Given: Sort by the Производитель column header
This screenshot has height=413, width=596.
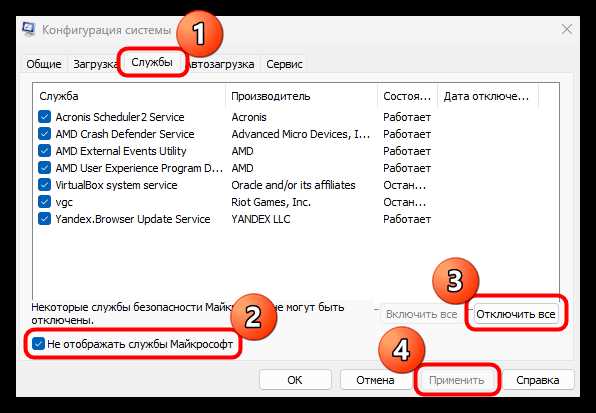Looking at the screenshot, I should coord(302,96).
